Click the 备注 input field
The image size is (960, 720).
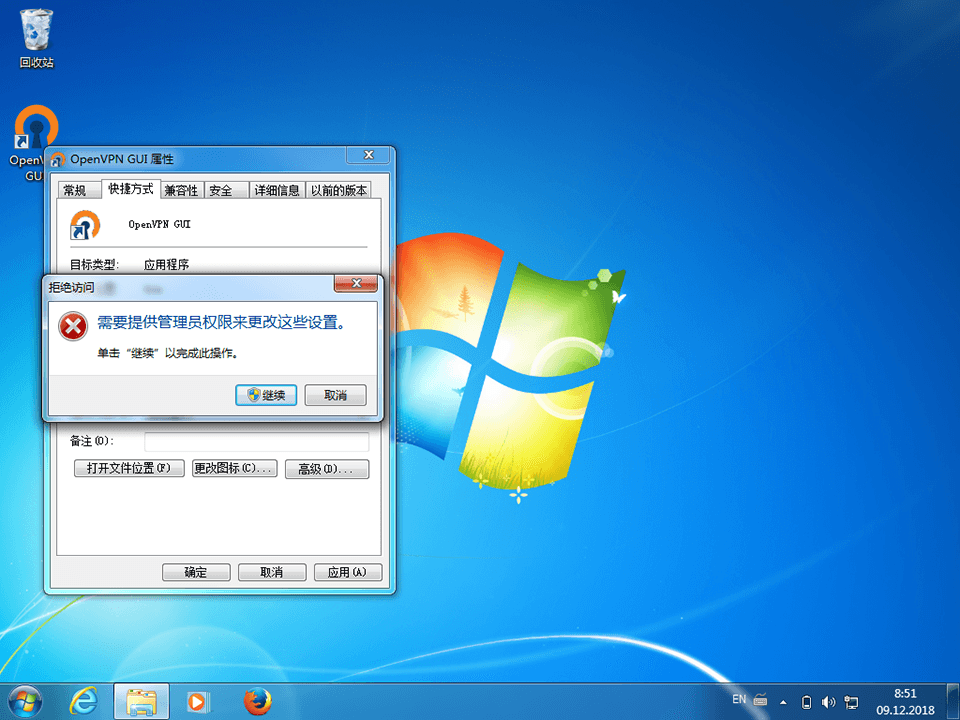point(257,441)
